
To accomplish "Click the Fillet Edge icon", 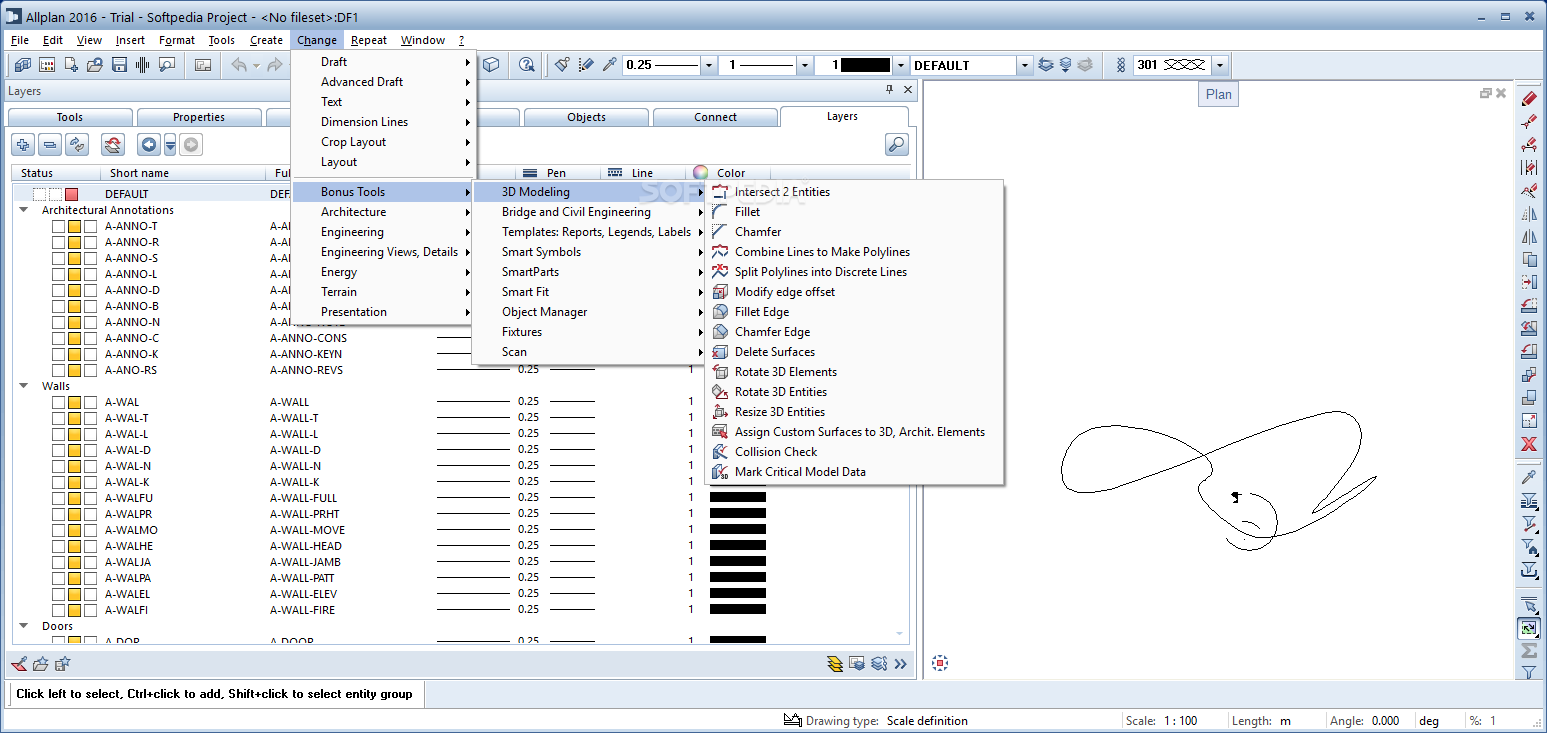I will [719, 312].
